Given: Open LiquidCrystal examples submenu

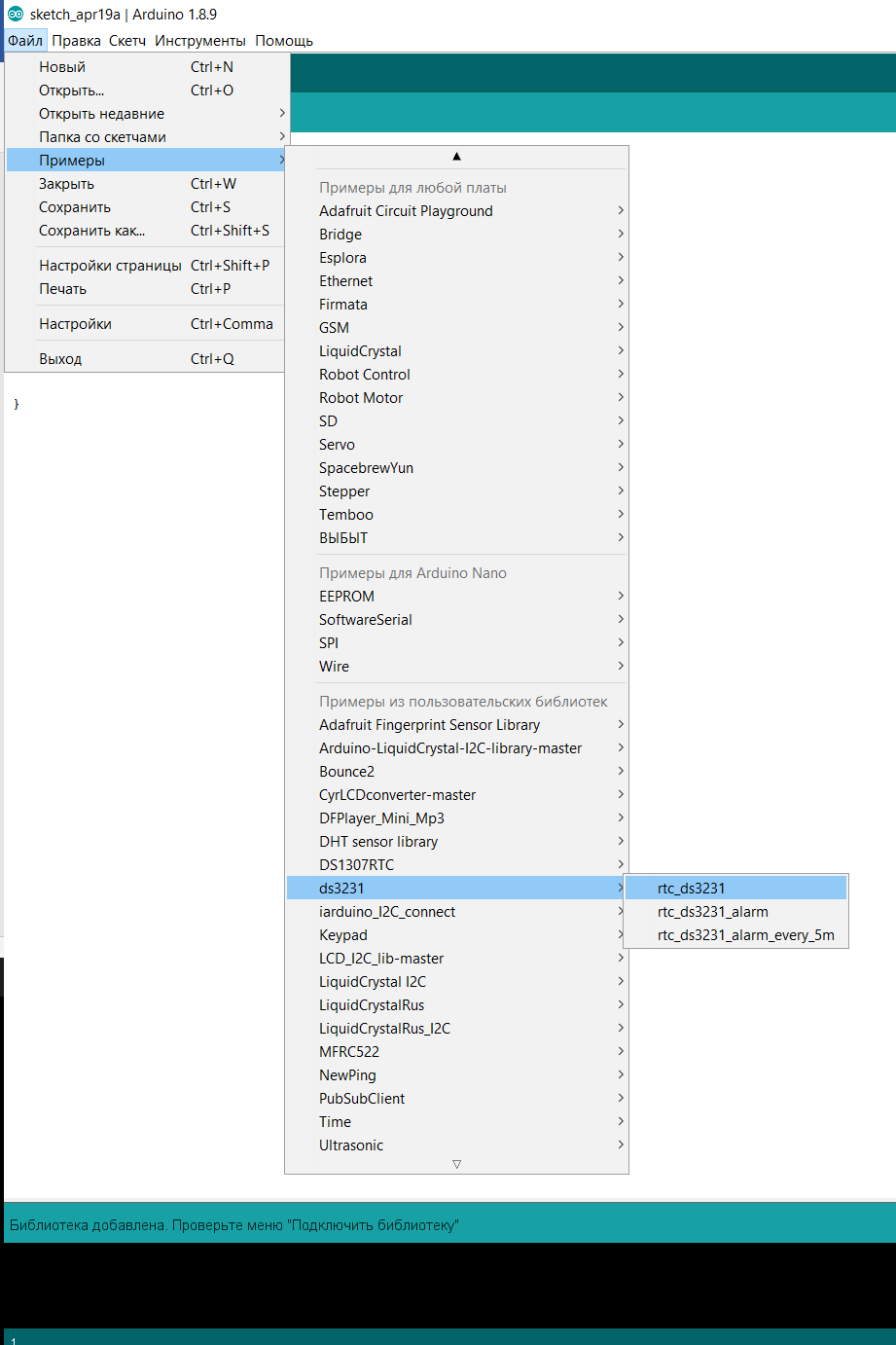Looking at the screenshot, I should [x=456, y=351].
